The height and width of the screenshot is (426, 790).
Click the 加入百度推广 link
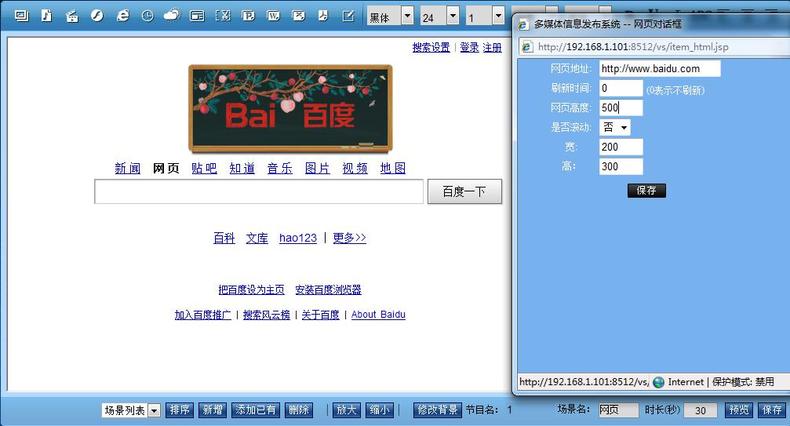click(x=203, y=315)
